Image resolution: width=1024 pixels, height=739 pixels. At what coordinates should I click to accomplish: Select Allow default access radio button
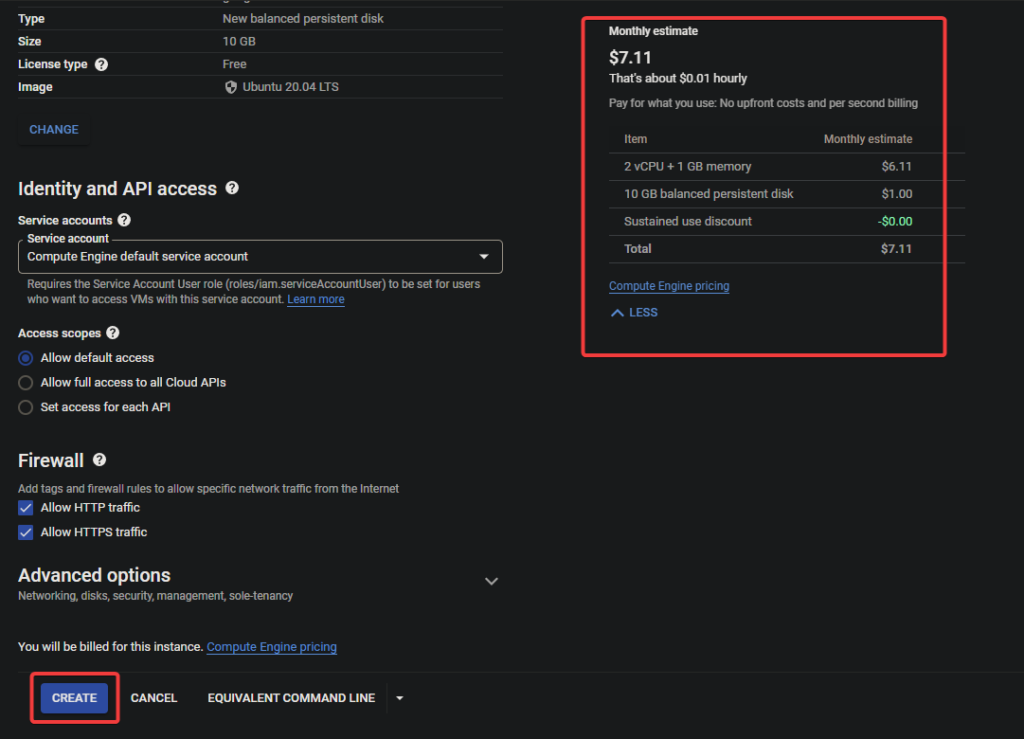[x=26, y=358]
